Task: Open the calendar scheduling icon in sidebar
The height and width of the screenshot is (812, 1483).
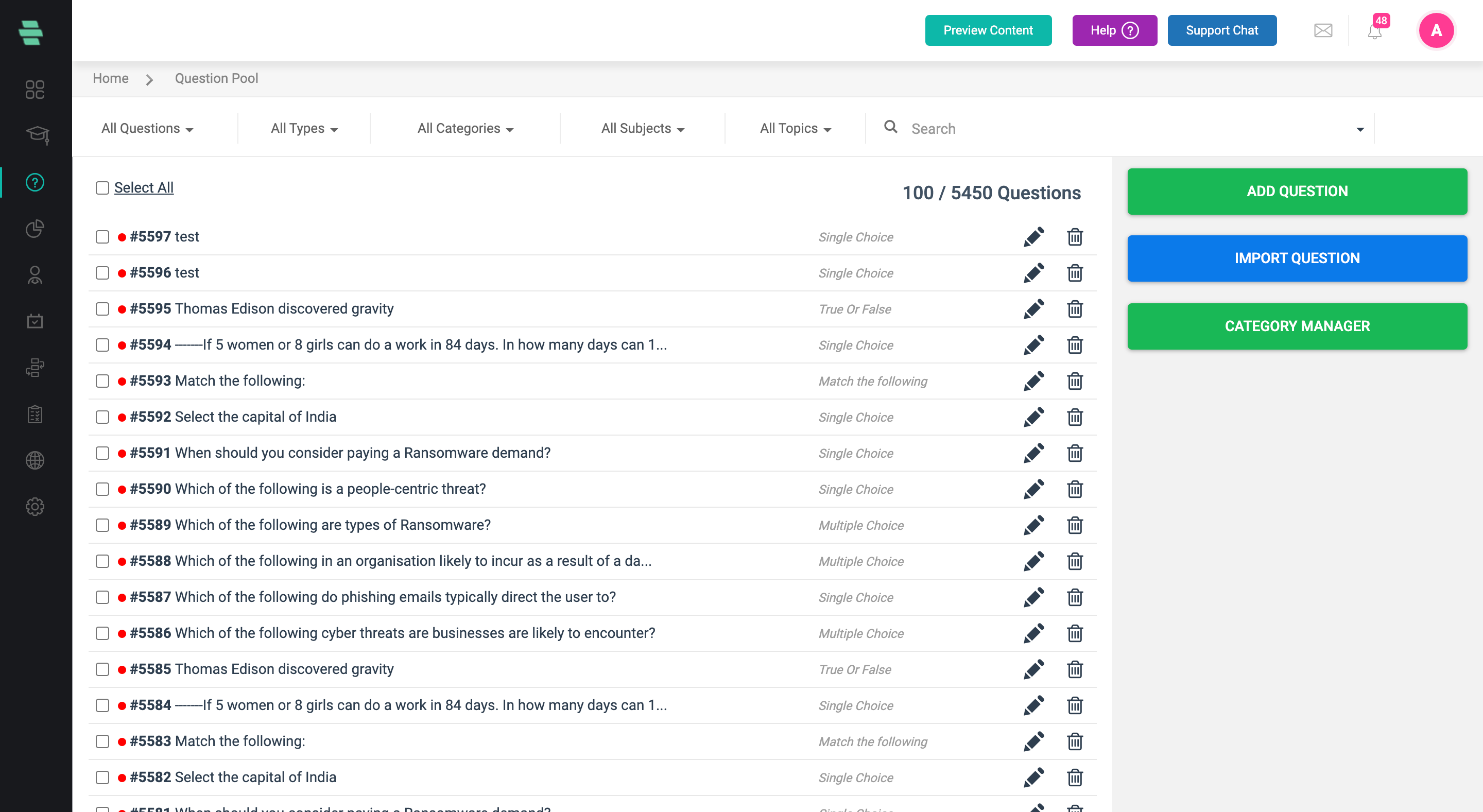Action: pyautogui.click(x=35, y=321)
